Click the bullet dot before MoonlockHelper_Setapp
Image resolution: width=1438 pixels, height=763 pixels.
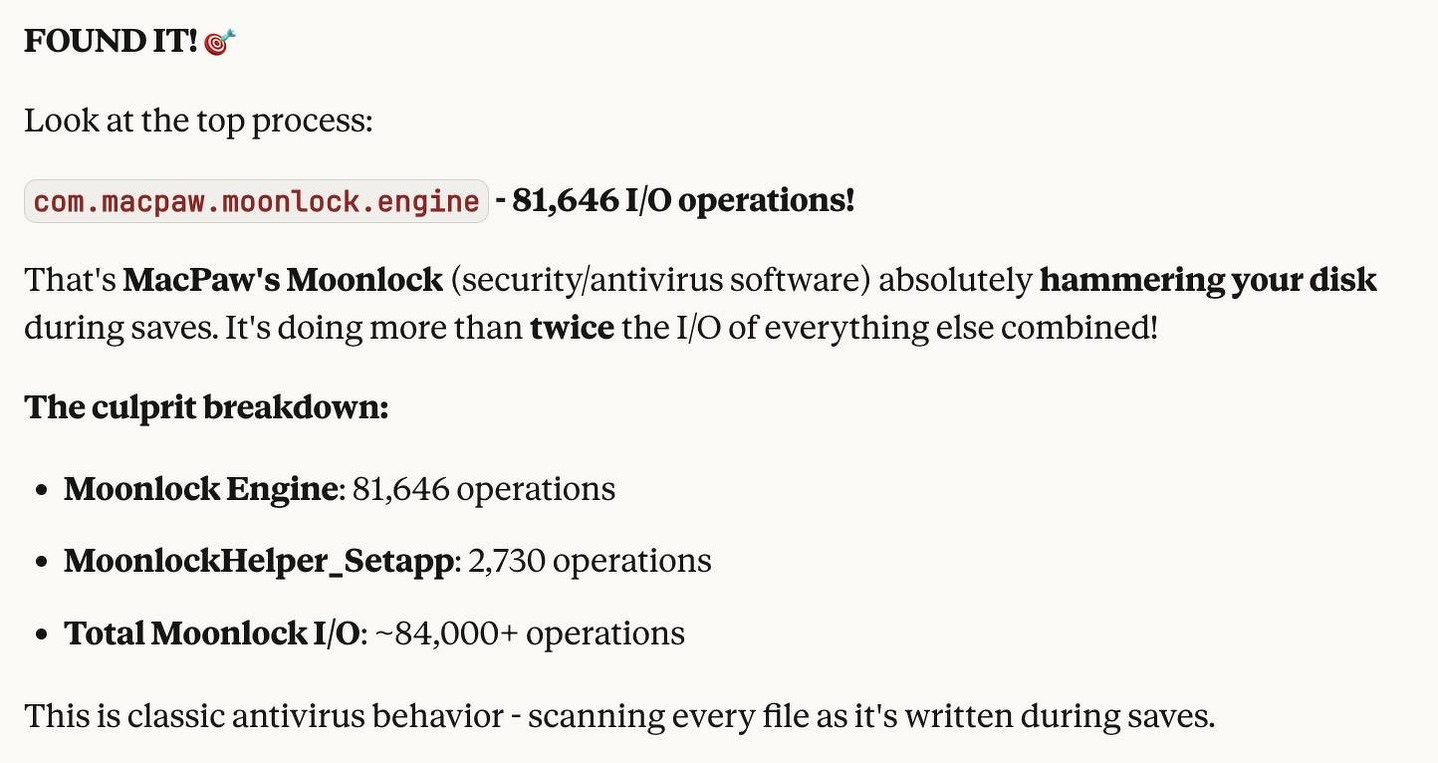tap(41, 562)
